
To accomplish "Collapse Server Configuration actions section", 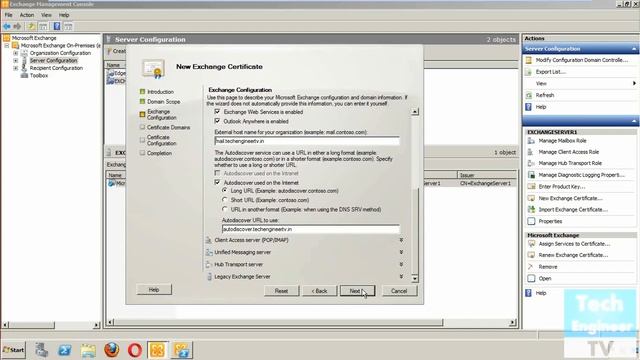I will coord(634,49).
